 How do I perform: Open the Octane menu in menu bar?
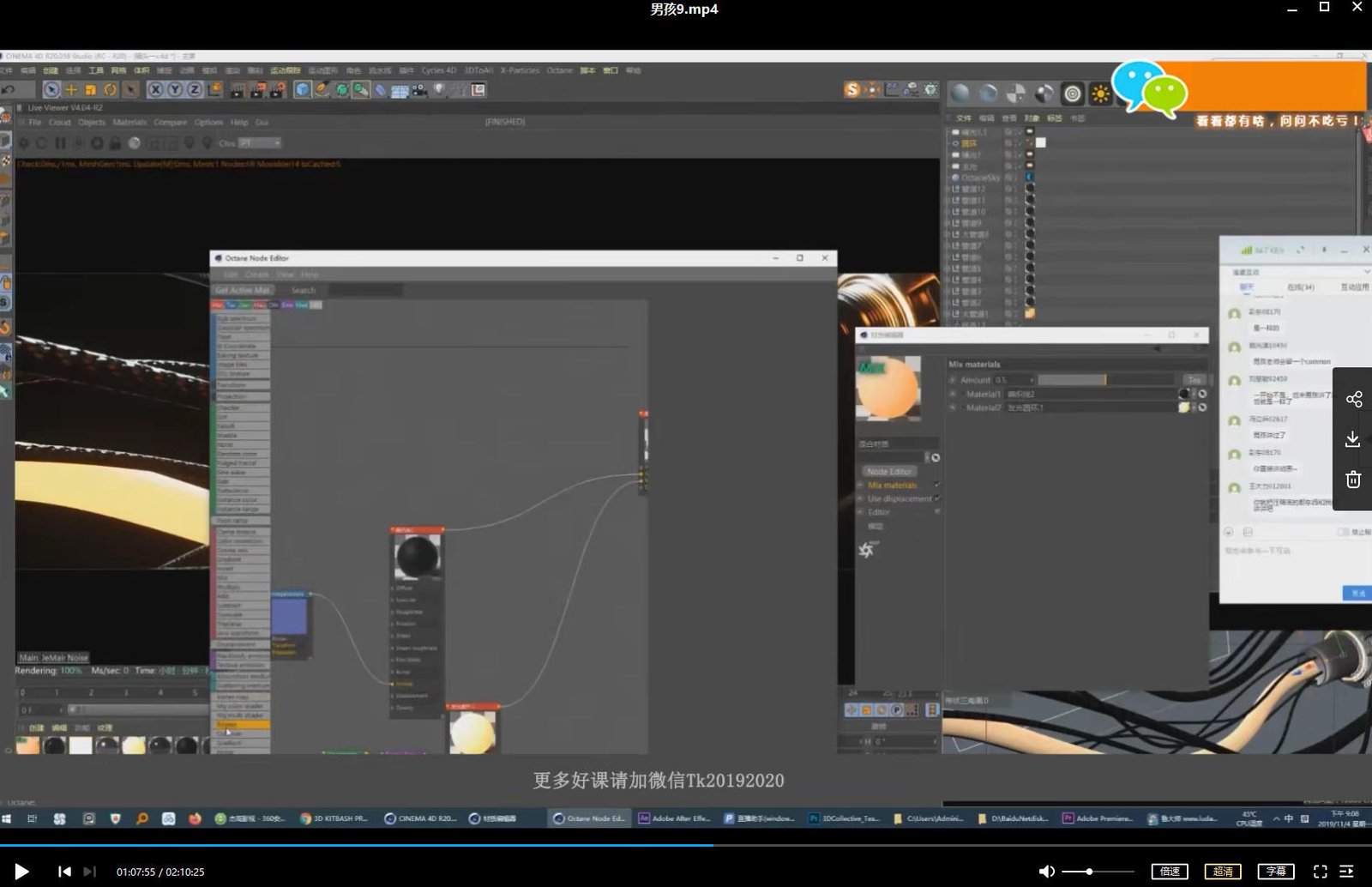pos(559,70)
